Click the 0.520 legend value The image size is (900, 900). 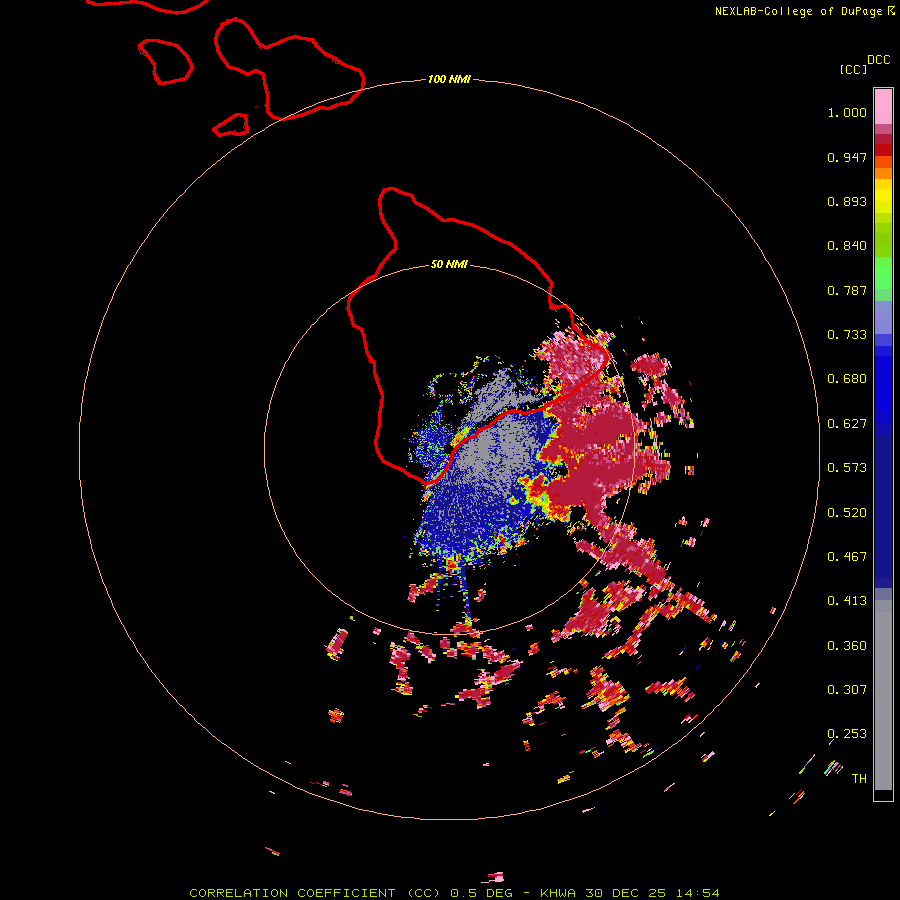tap(847, 513)
